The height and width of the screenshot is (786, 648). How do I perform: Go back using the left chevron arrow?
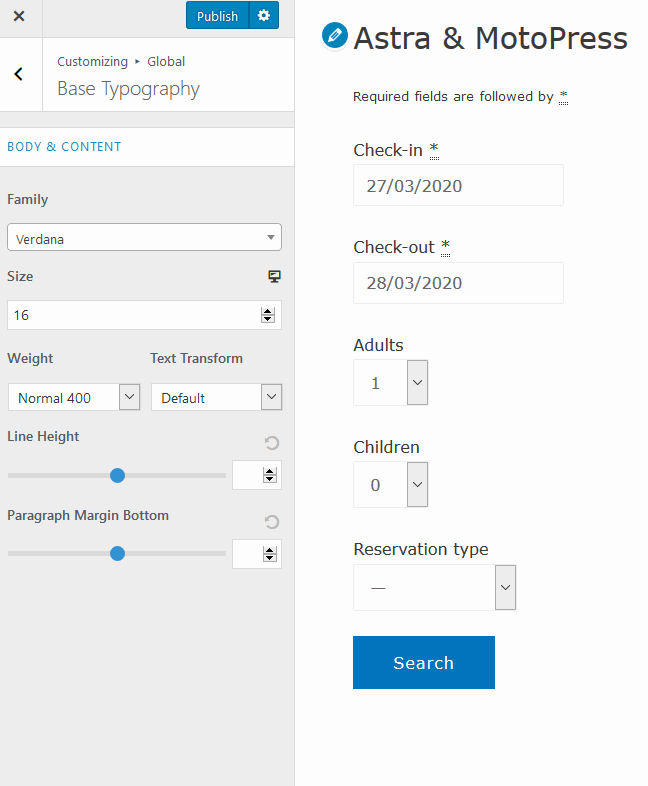[x=19, y=74]
